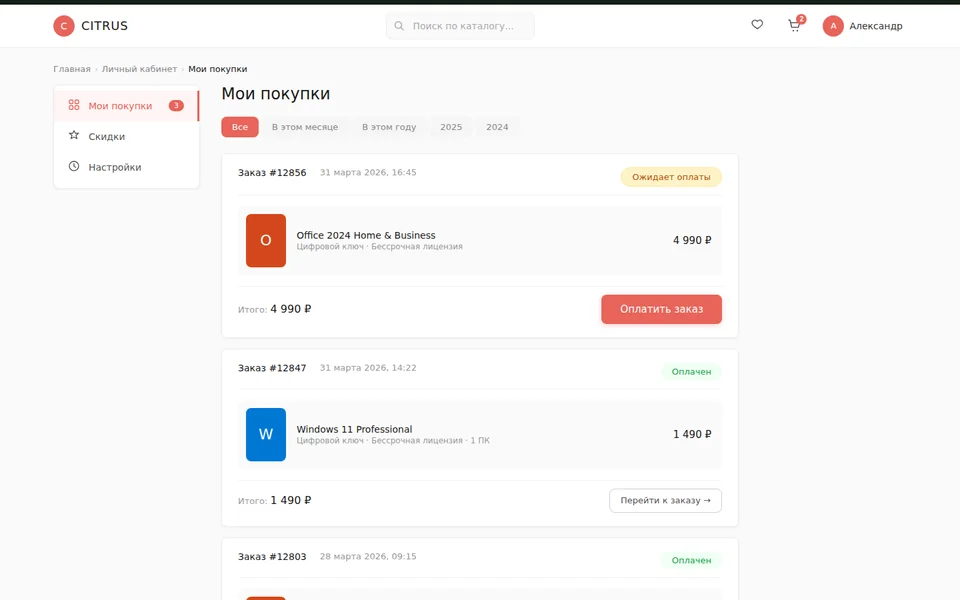Click the date 28 марта 2026, 09:15
The height and width of the screenshot is (600, 960).
368,557
